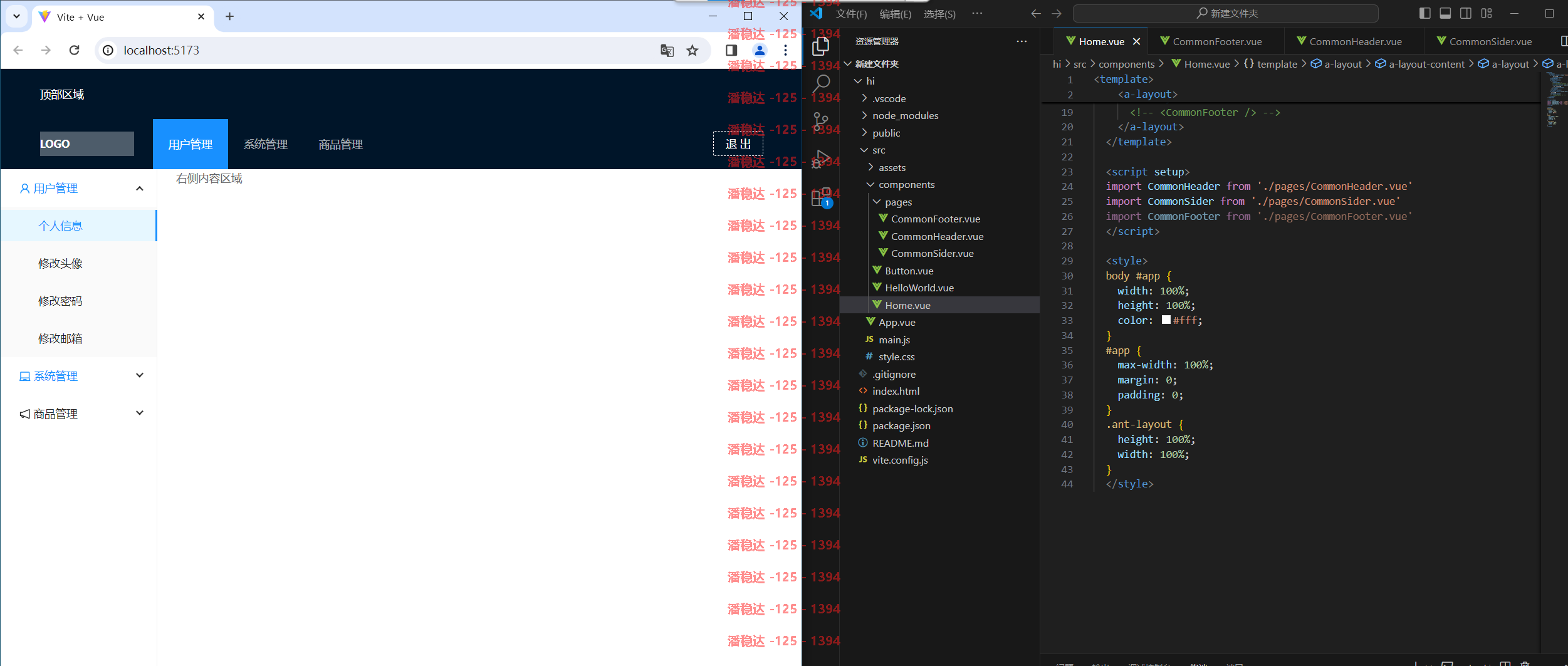Image resolution: width=1568 pixels, height=666 pixels.
Task: Select 系统管理 in the top navigation
Action: pyautogui.click(x=266, y=144)
